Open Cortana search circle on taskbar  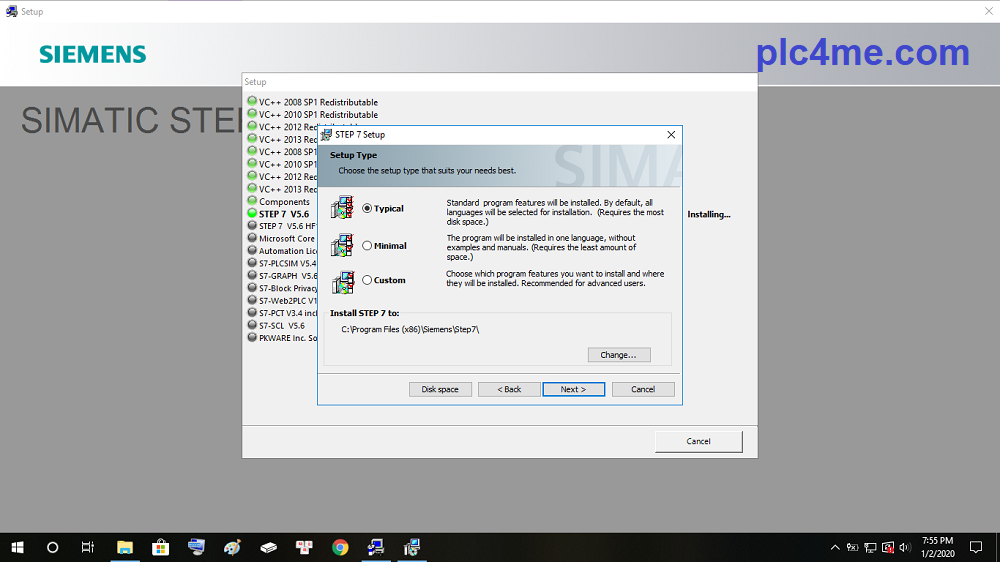coord(53,547)
